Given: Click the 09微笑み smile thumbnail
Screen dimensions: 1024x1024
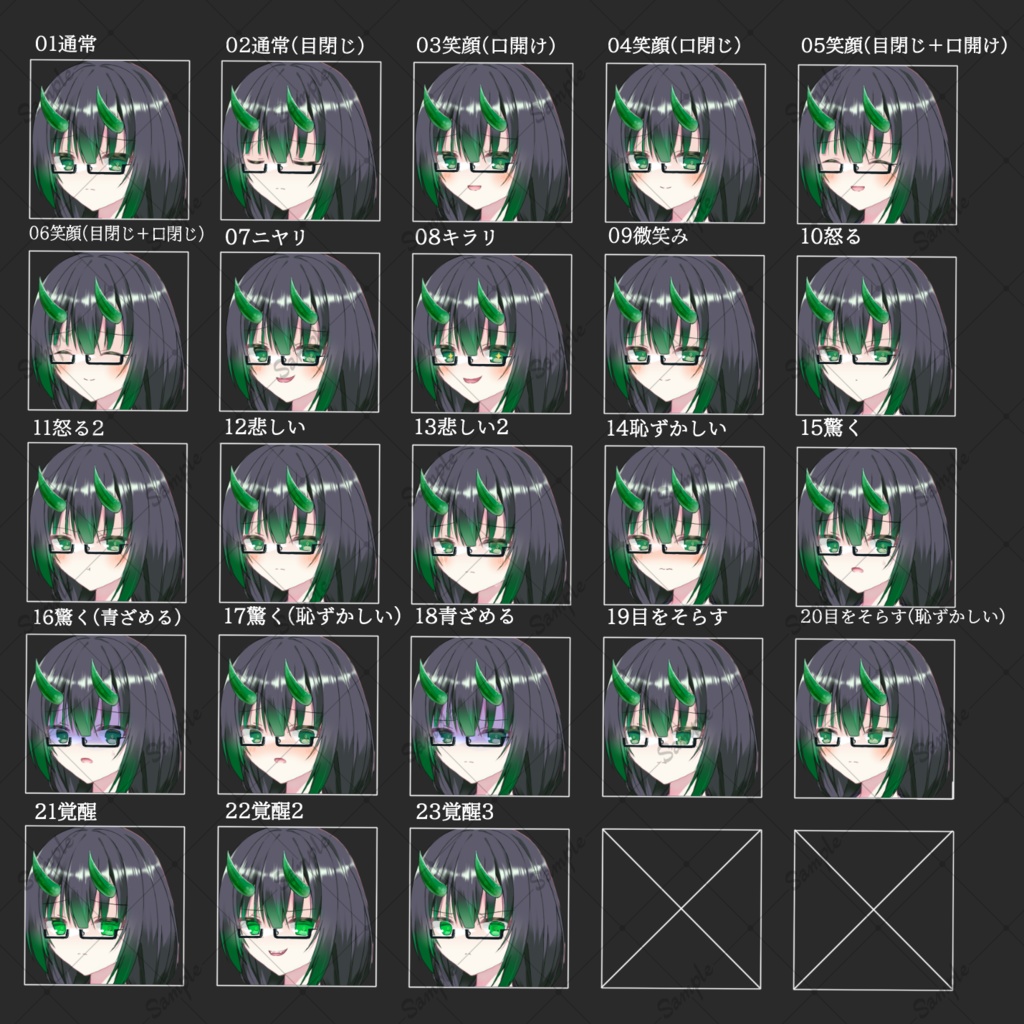Looking at the screenshot, I should tap(683, 330).
